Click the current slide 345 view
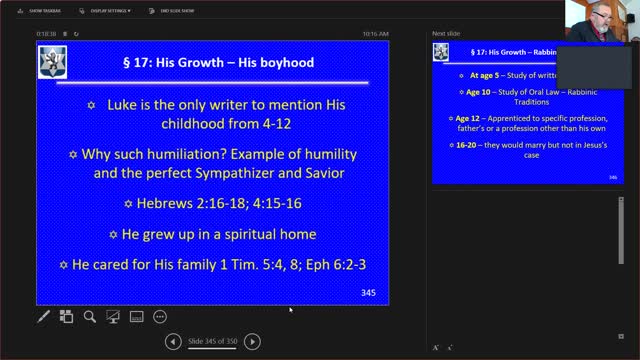640x360 pixels. coord(213,173)
